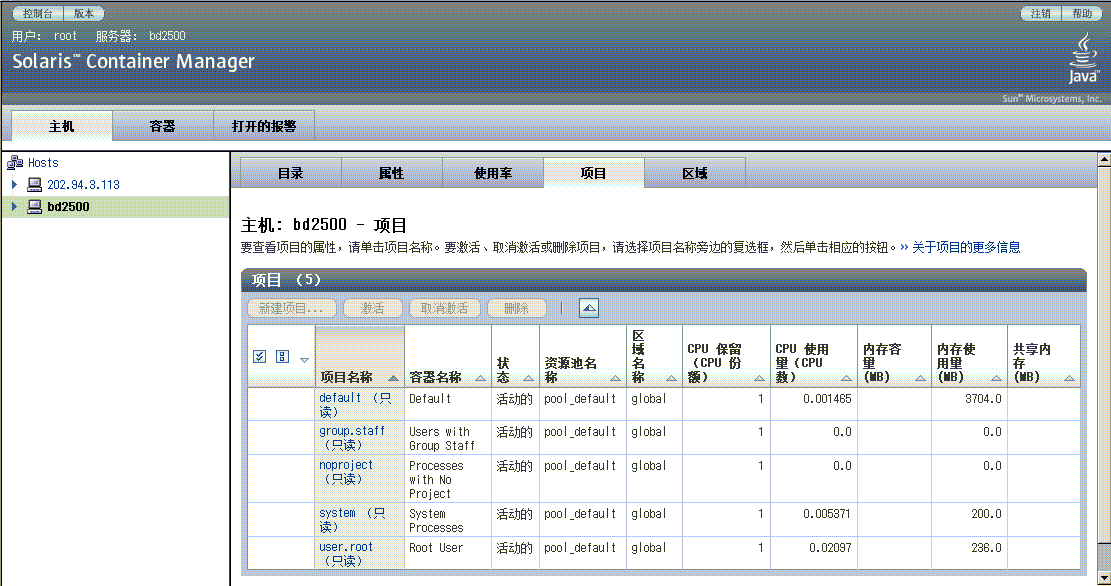1111x586 pixels.
Task: Open the 目录 sub-tab
Action: tap(291, 173)
